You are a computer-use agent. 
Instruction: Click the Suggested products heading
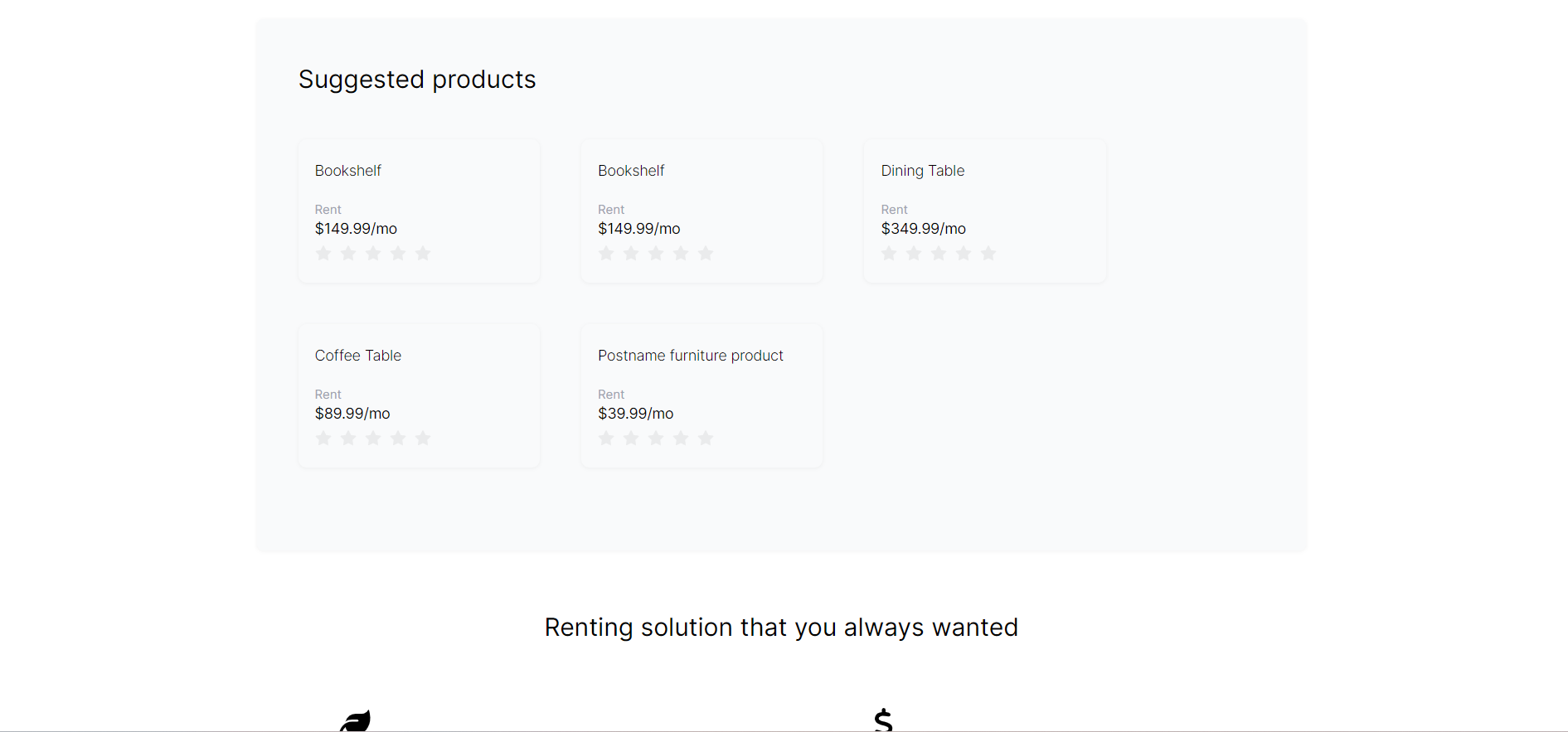point(417,80)
